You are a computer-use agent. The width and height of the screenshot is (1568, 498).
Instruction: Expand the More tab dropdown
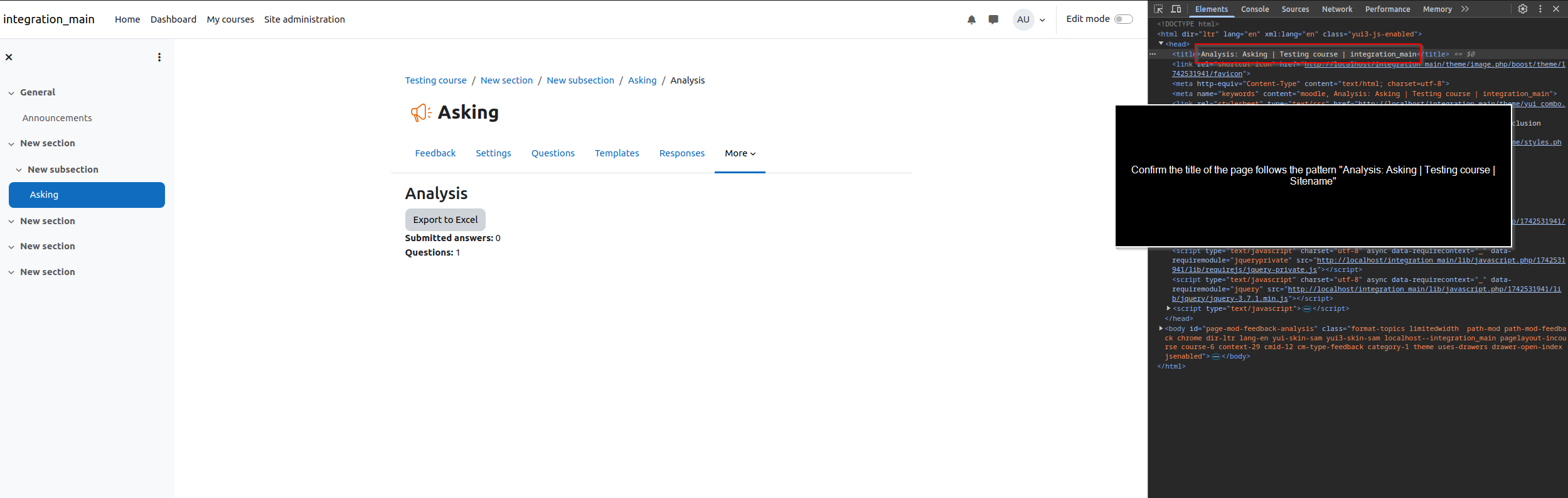[740, 153]
